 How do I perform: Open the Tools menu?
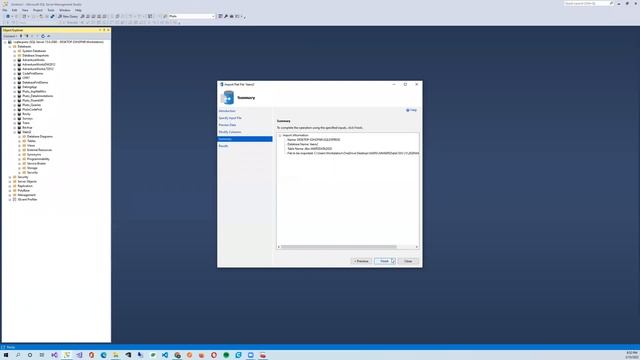point(51,10)
